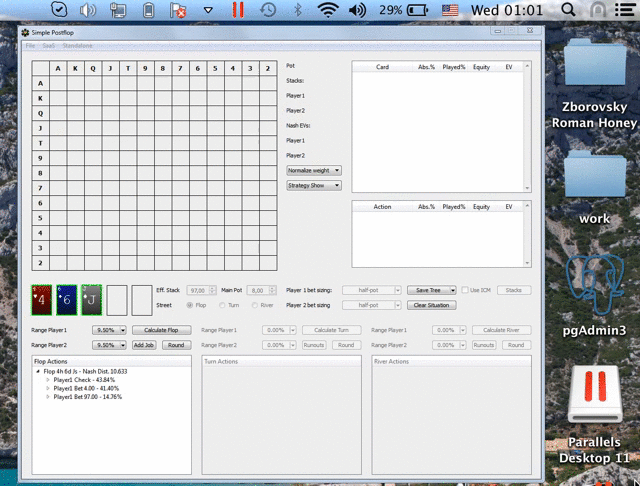The width and height of the screenshot is (640, 486).
Task: Click the Clear Situation button
Action: pos(431,305)
